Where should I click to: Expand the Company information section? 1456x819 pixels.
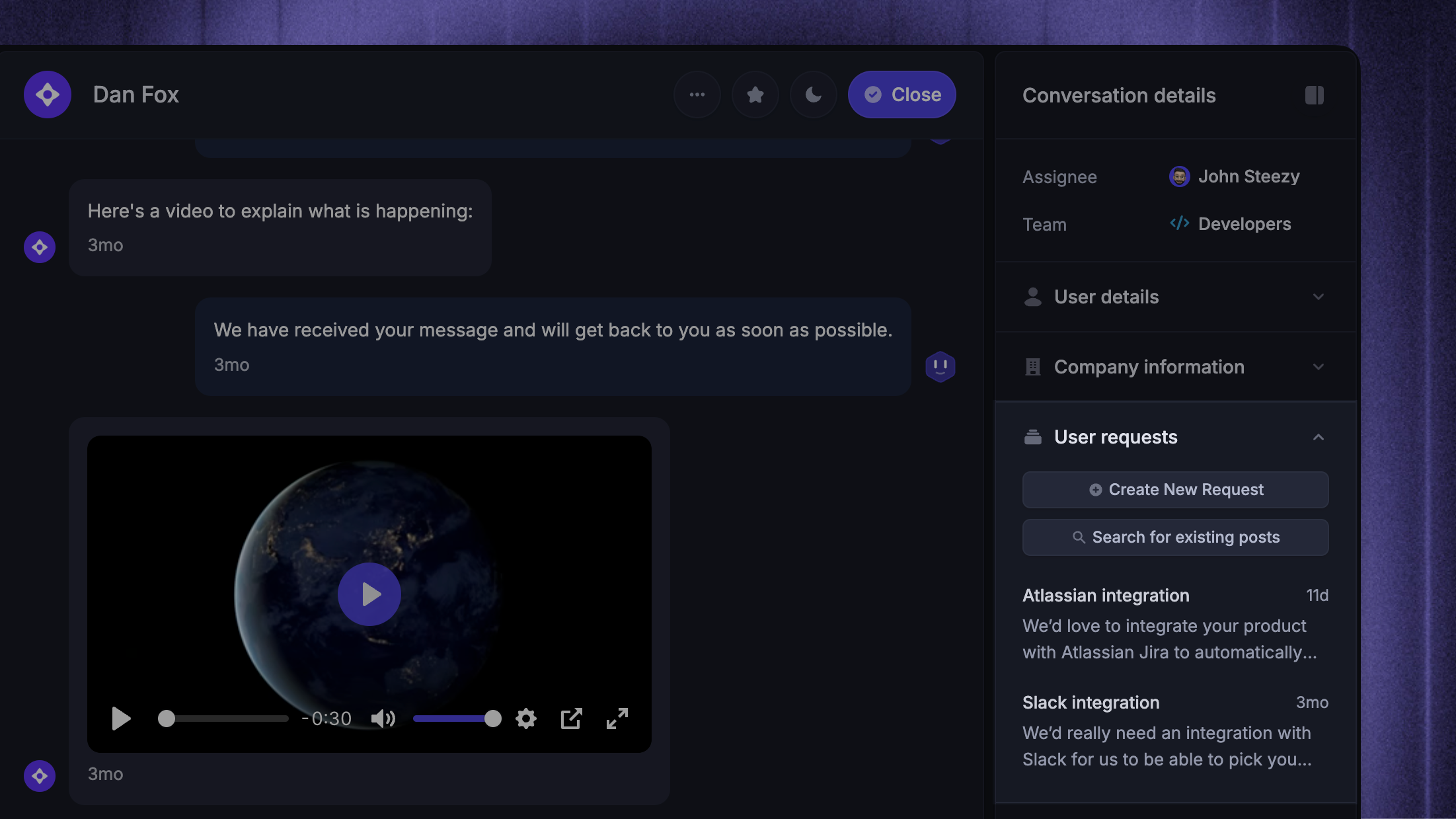(1175, 367)
